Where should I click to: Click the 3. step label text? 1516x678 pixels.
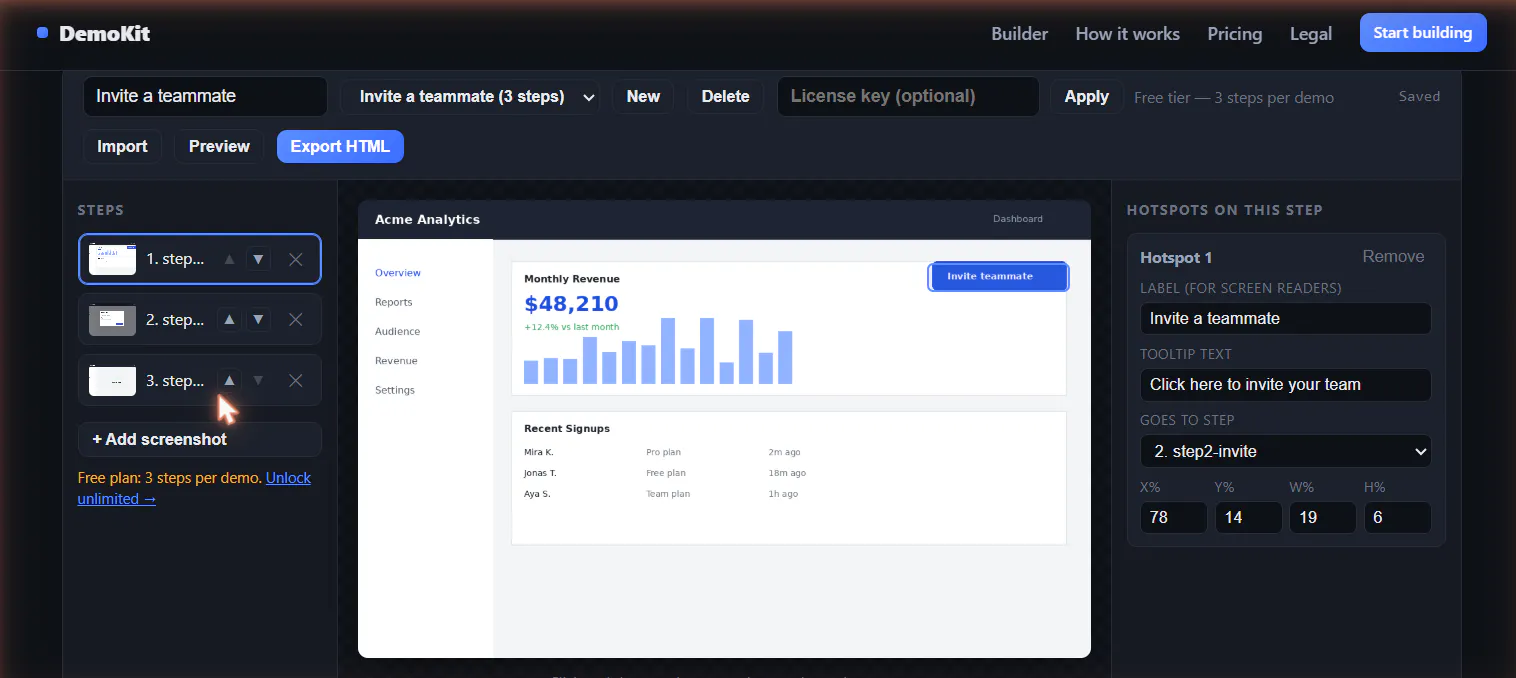(x=175, y=380)
